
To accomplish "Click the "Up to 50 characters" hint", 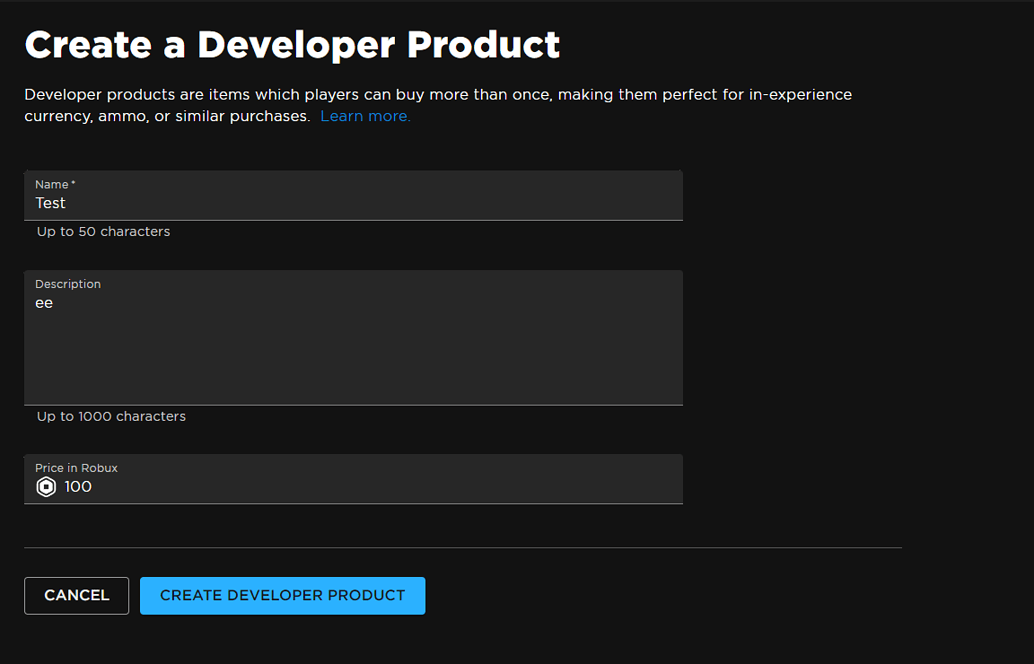I will coord(103,232).
